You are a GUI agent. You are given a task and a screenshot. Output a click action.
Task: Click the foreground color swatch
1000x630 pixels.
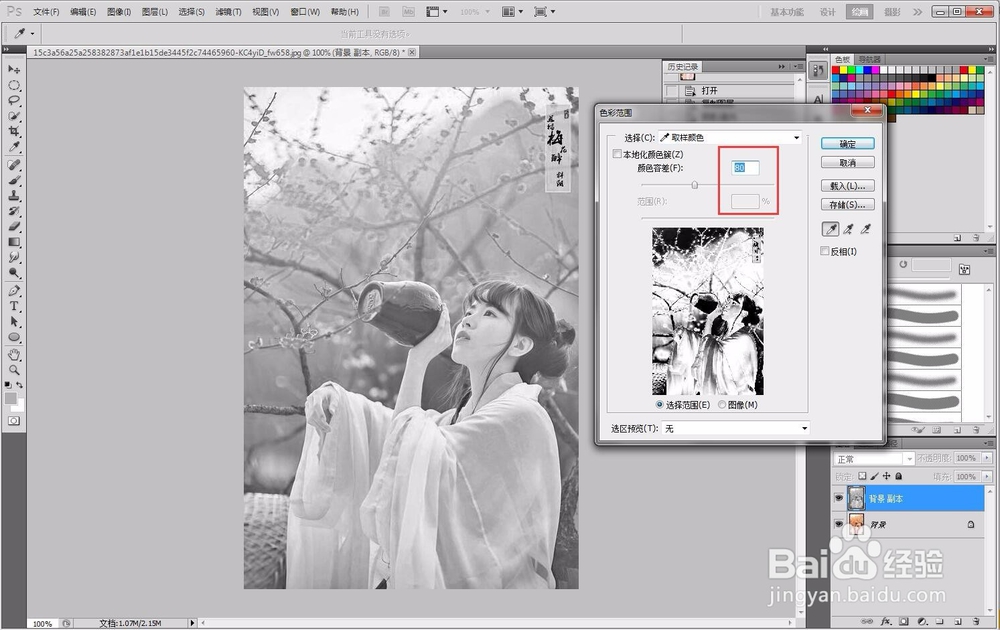11,399
